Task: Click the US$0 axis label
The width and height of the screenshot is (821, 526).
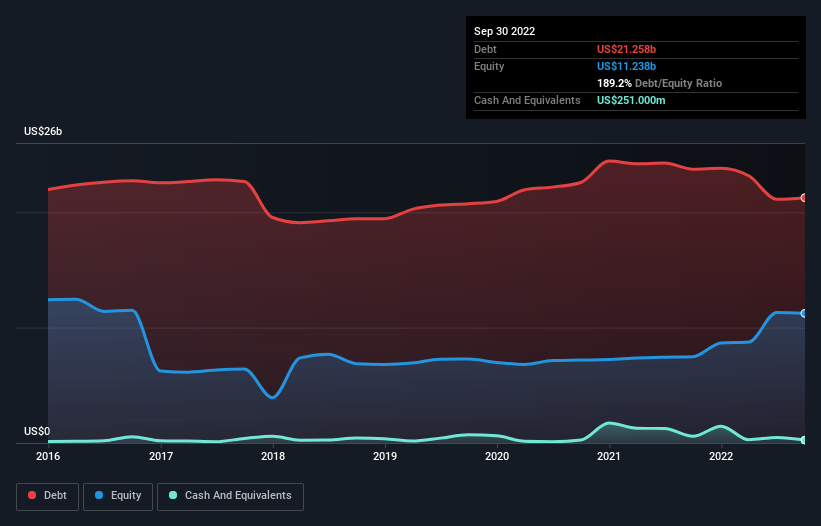Action: click(37, 431)
